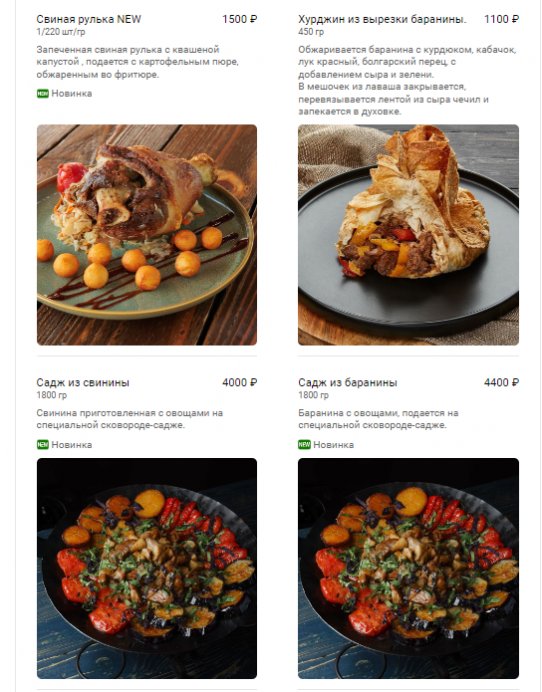Image resolution: width=542 pixels, height=692 pixels.
Task: Open the Свиная рулька dish photo
Action: 147,235
